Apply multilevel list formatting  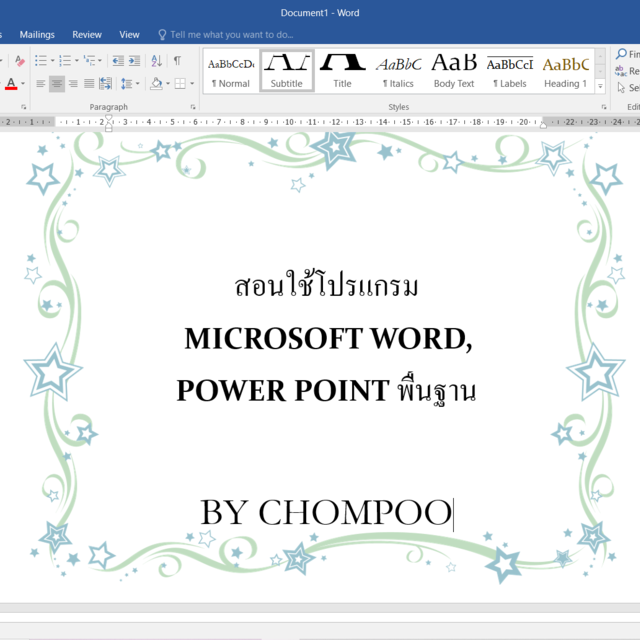point(89,61)
